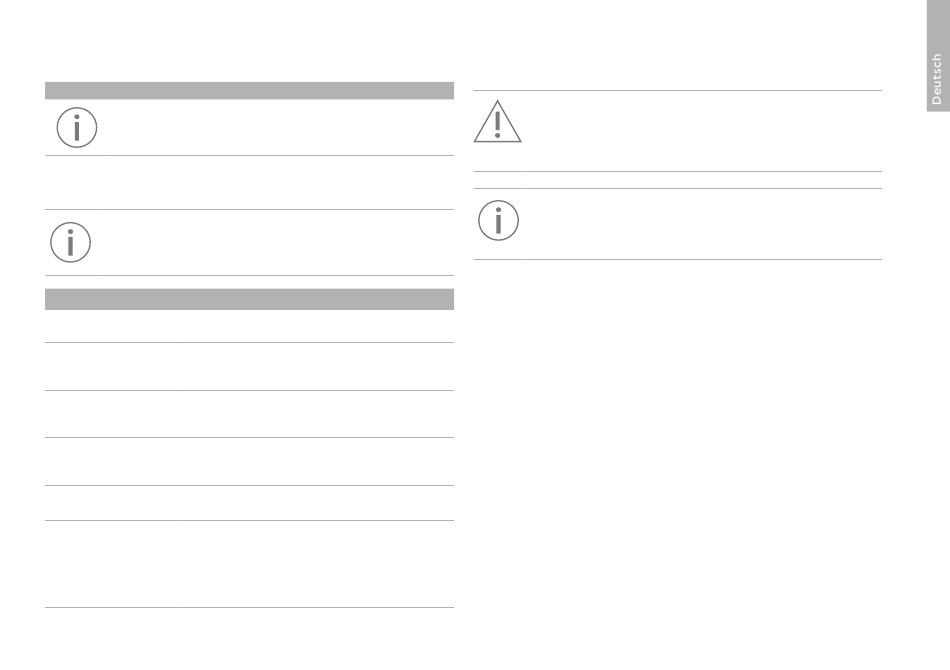
Task: Select the short fifth table row in the table
Action: click(x=249, y=503)
